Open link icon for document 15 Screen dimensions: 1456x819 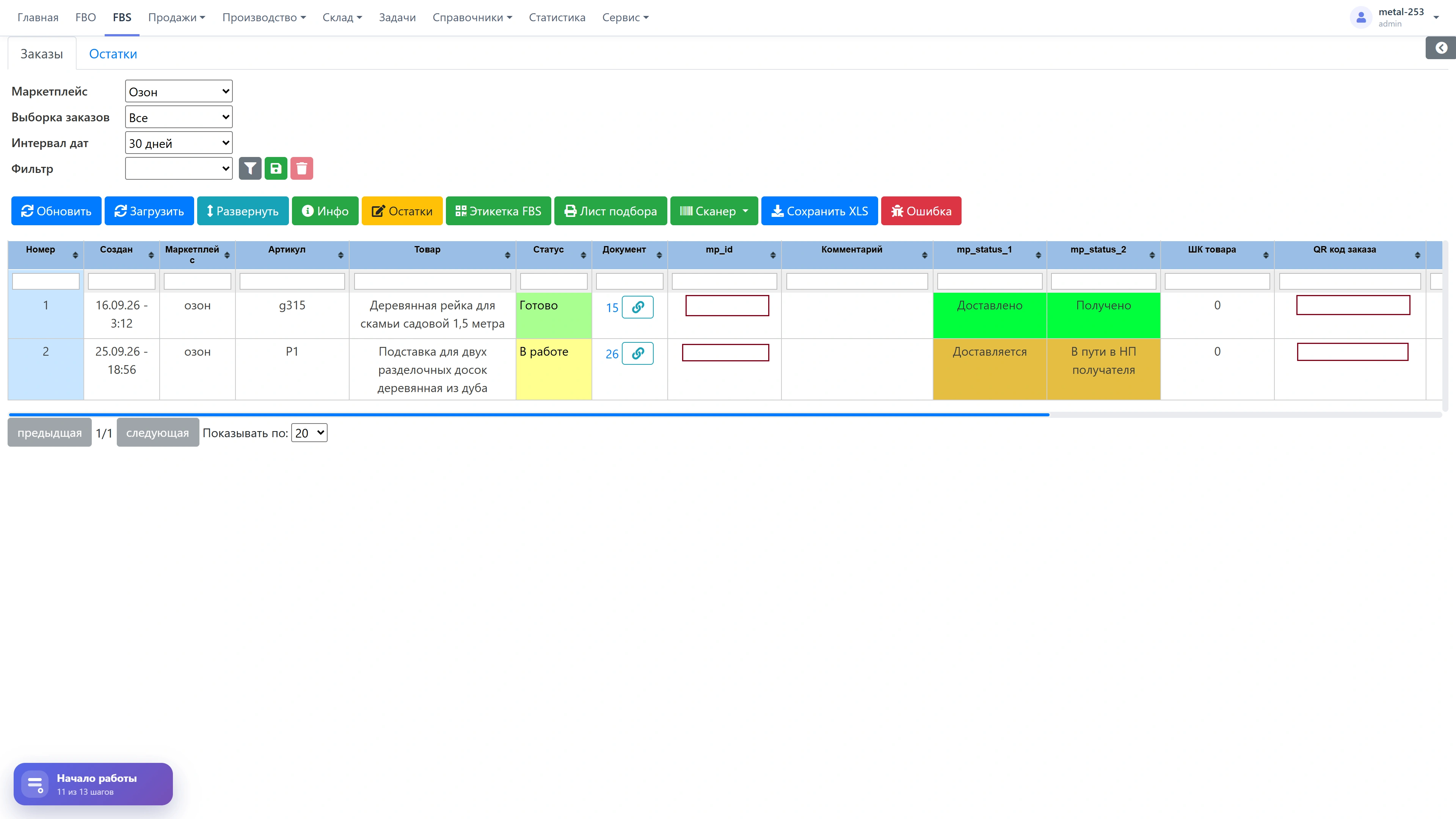click(x=637, y=307)
